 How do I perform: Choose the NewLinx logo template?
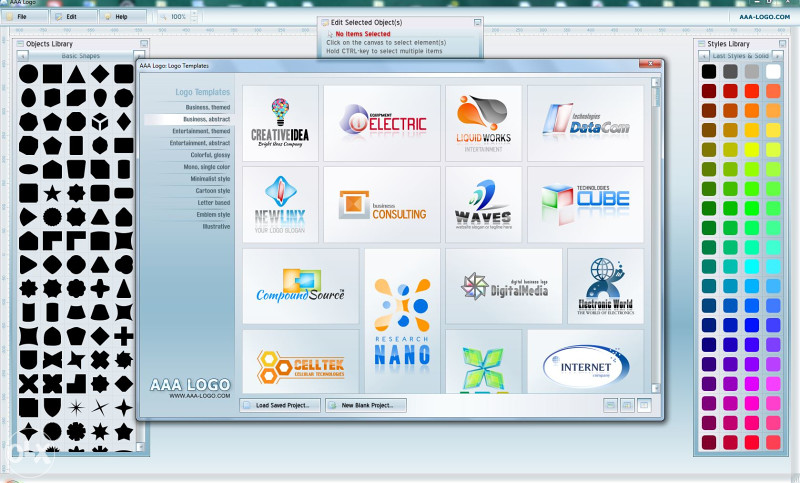[x=281, y=205]
